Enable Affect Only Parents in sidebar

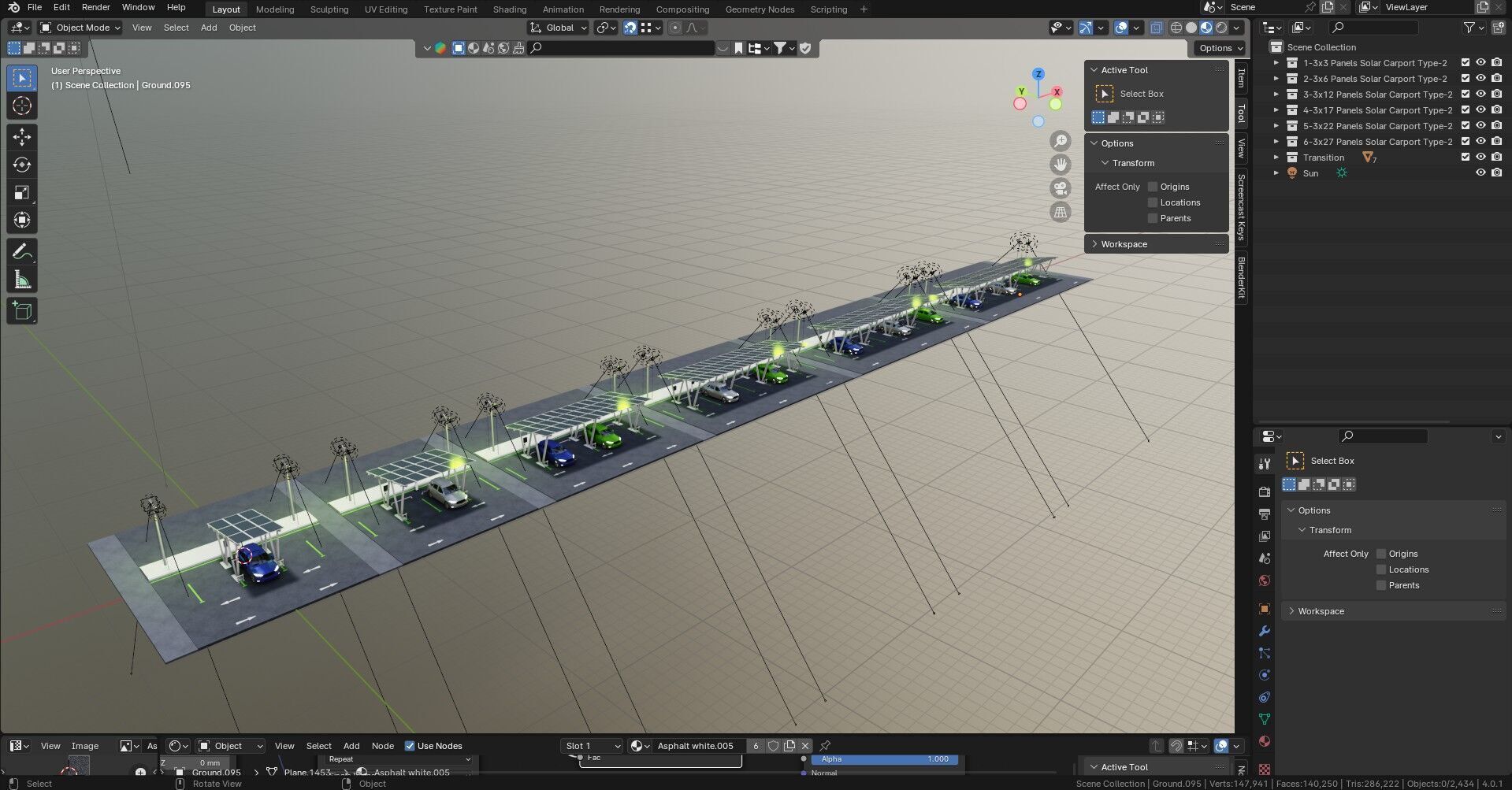point(1153,218)
